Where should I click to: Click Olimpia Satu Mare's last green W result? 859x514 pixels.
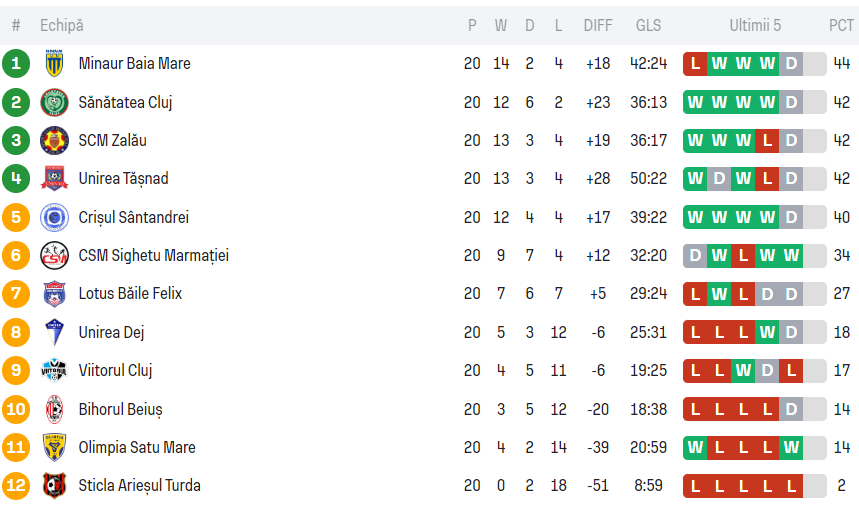pos(791,447)
